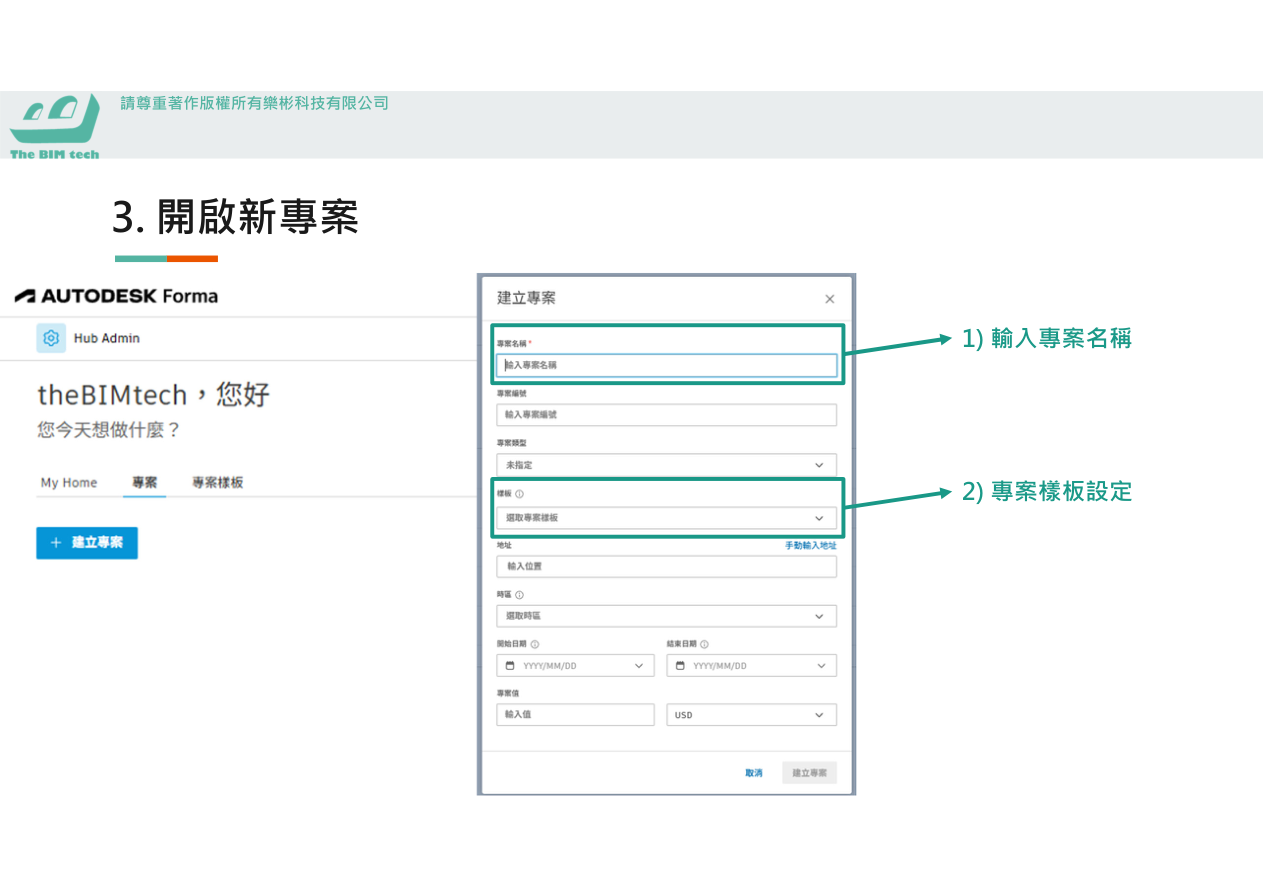Screen dimensions: 1263x893
Task: Switch to the 專案樣板 tab
Action: (218, 483)
